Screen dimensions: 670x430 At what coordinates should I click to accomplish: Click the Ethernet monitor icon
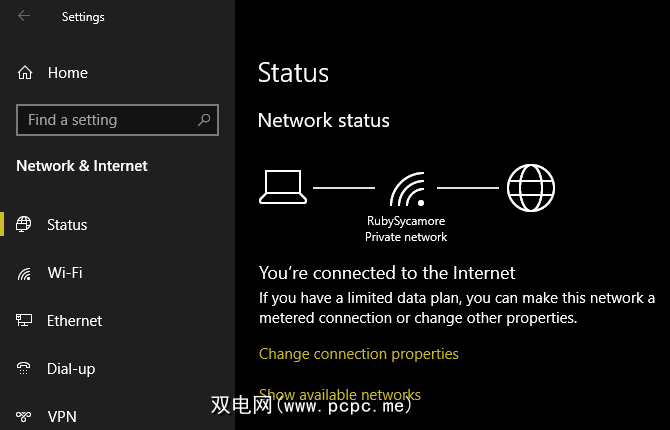pyautogui.click(x=25, y=321)
